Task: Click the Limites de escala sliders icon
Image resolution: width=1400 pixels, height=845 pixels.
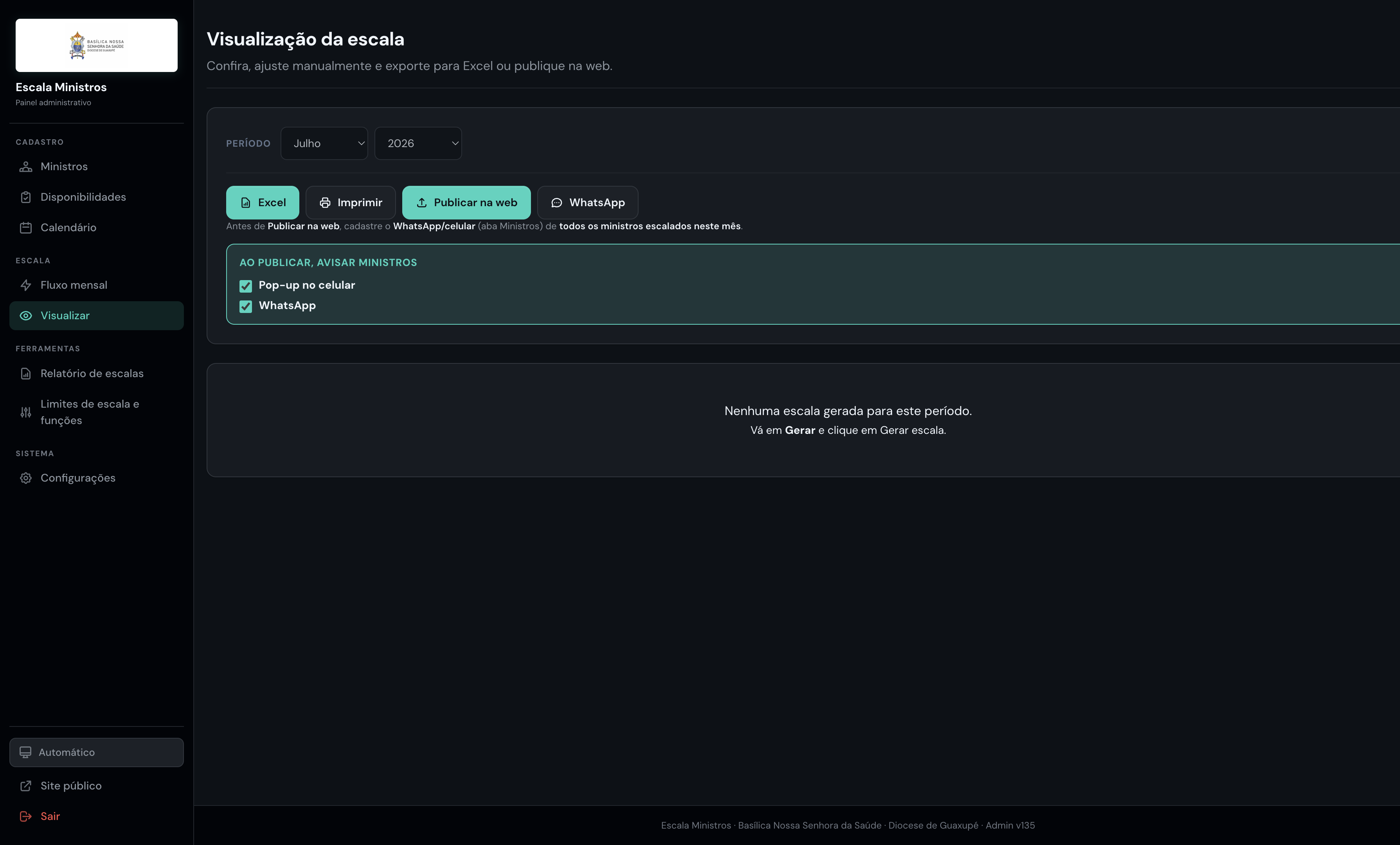Action: [x=25, y=413]
